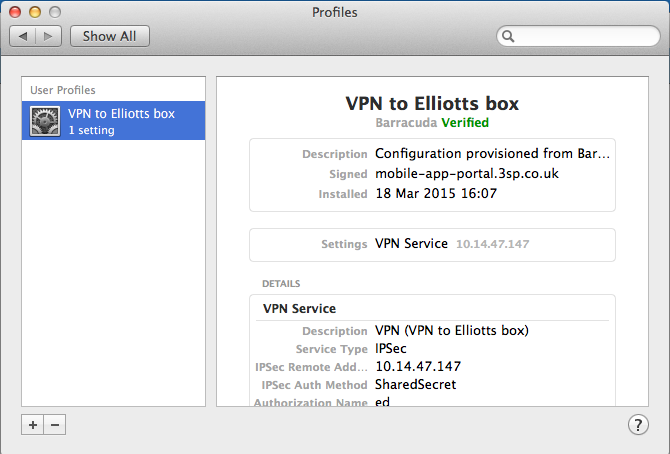Click the red close window button
This screenshot has width=670, height=454.
pos(15,12)
